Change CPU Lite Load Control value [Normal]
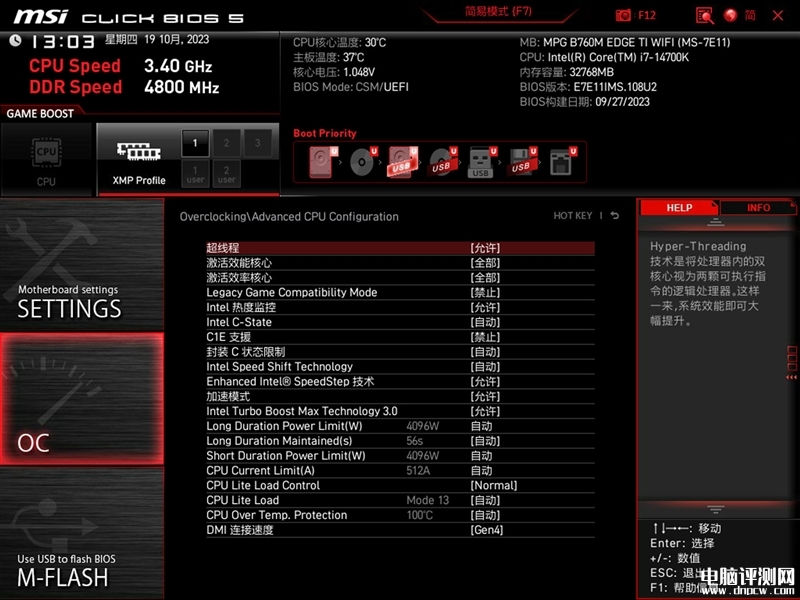The width and height of the screenshot is (800, 600). [x=493, y=486]
